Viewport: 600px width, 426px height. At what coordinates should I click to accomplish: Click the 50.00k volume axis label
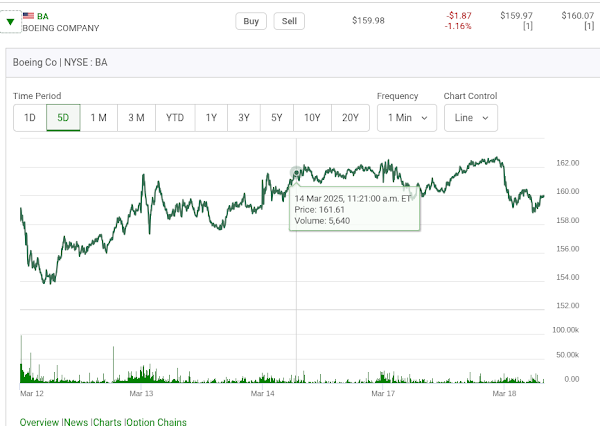point(567,355)
